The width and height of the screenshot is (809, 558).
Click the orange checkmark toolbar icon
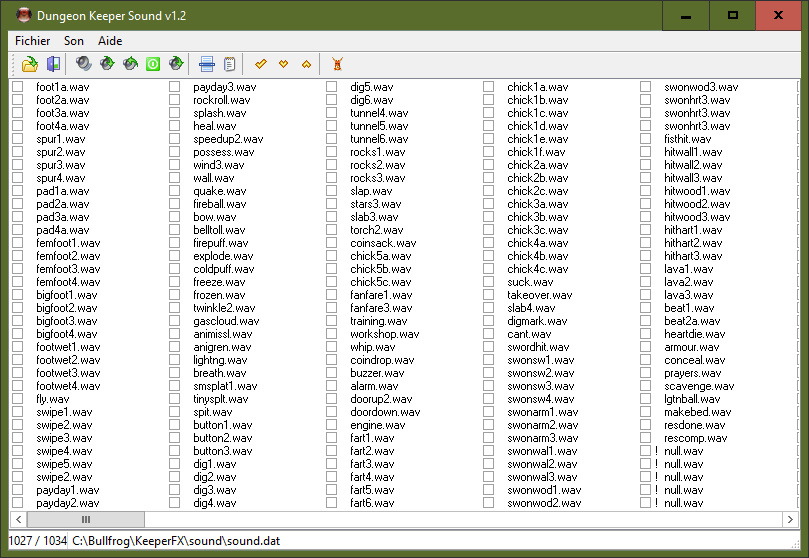[261, 64]
